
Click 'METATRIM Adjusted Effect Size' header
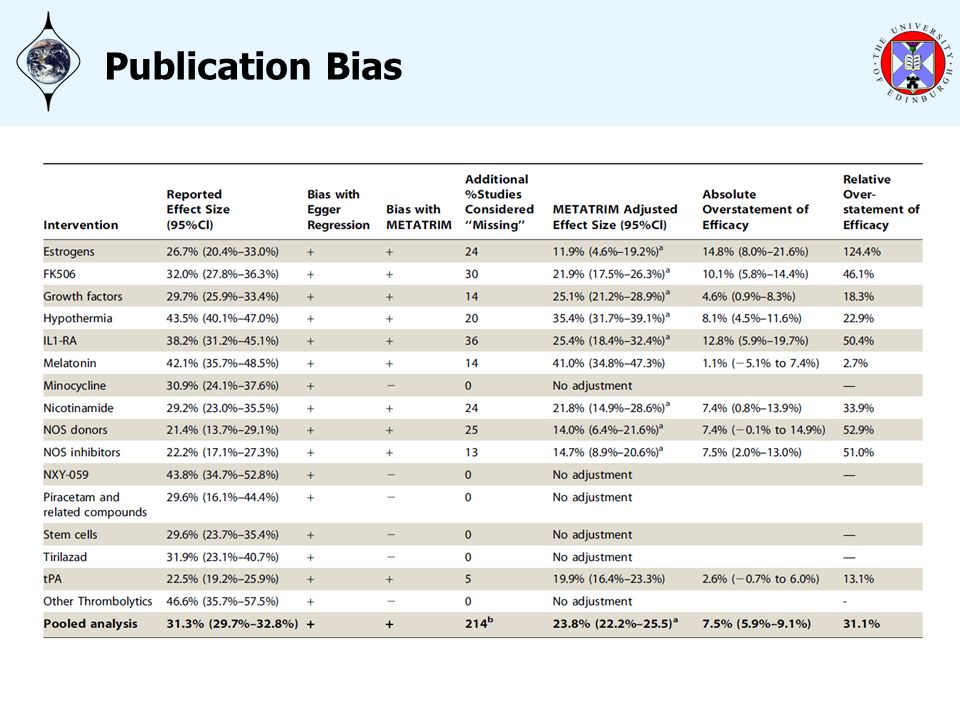[615, 217]
